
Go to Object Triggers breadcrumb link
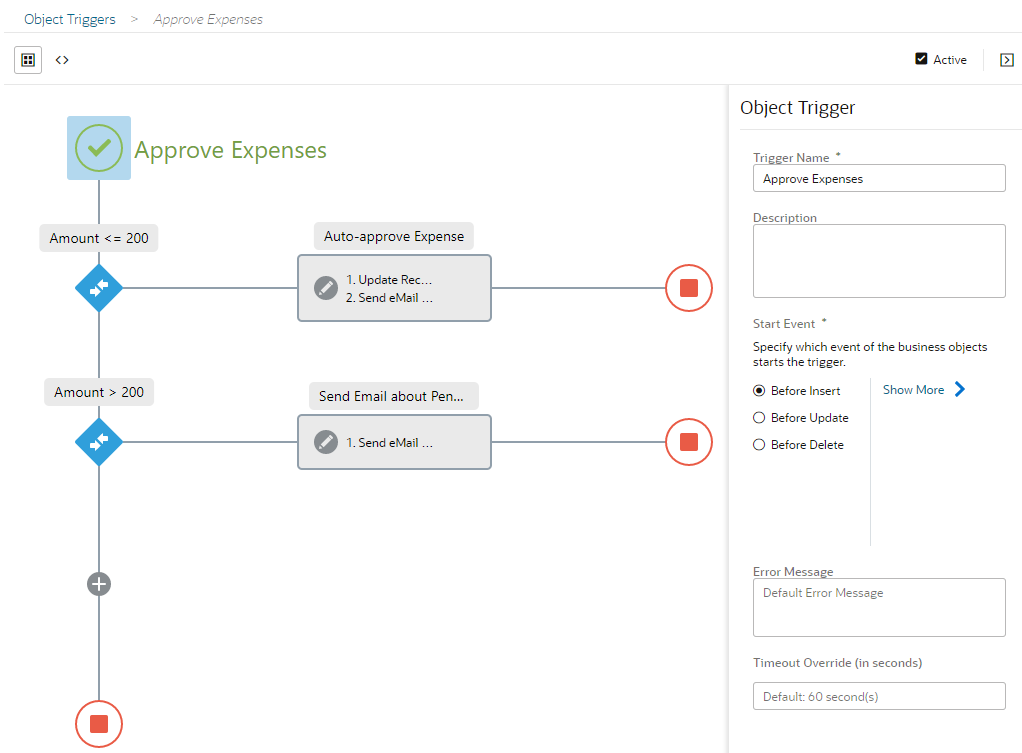pos(70,20)
